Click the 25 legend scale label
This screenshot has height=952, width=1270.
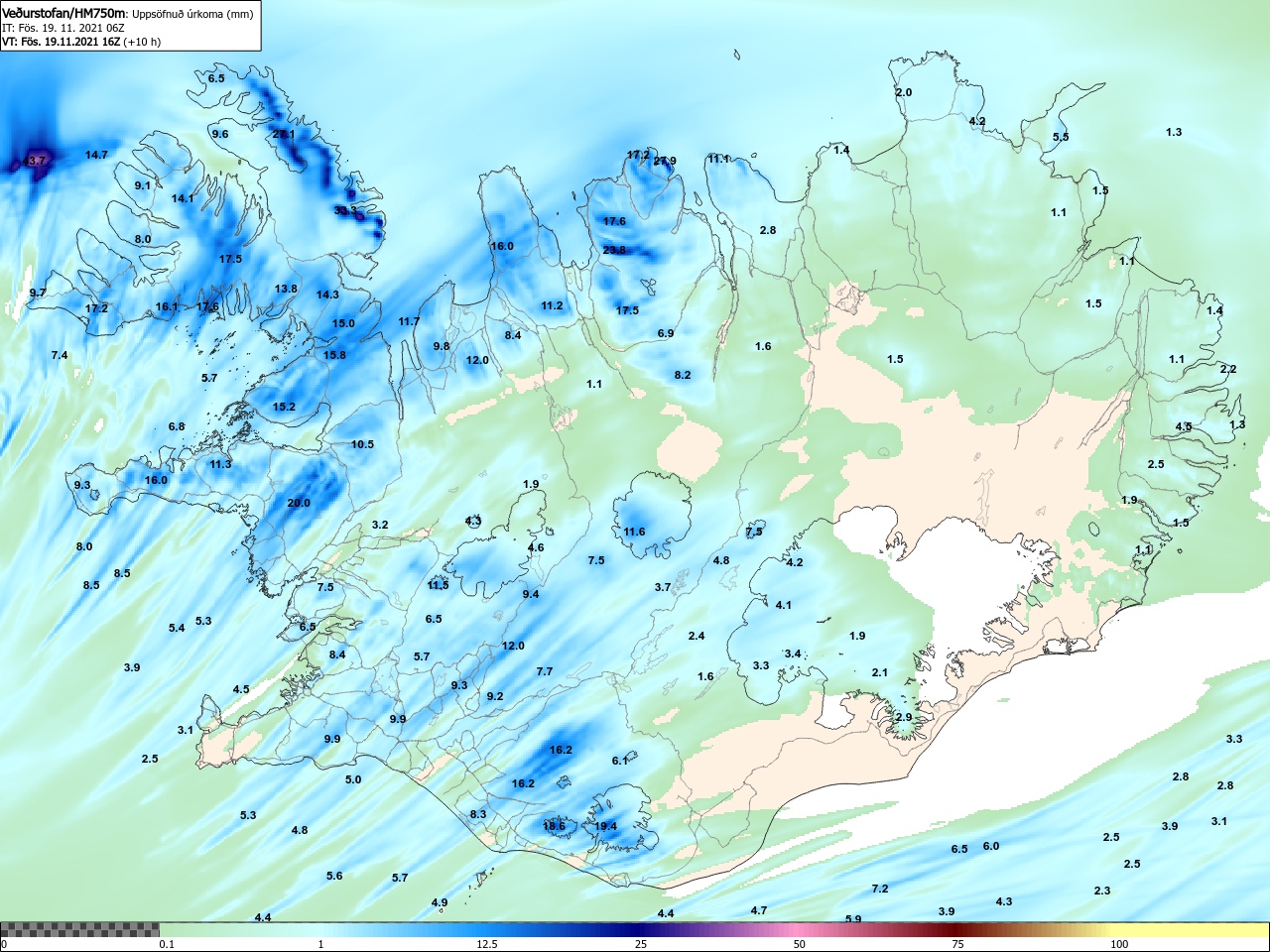(x=642, y=944)
